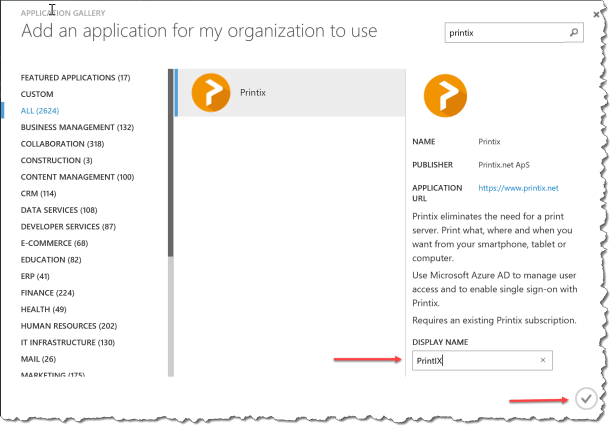Select Human Resources (202) category
The height and width of the screenshot is (430, 615).
click(x=69, y=325)
